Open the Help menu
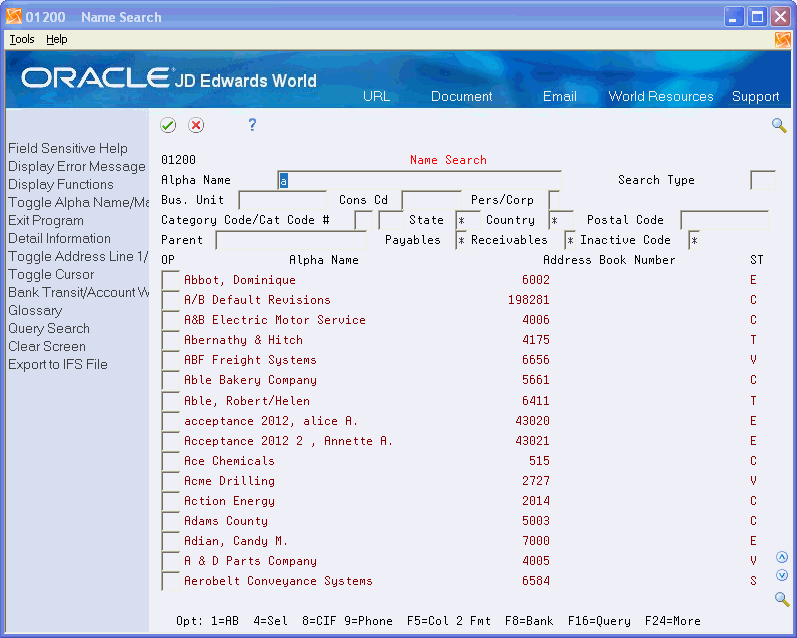The image size is (797, 638). 56,39
